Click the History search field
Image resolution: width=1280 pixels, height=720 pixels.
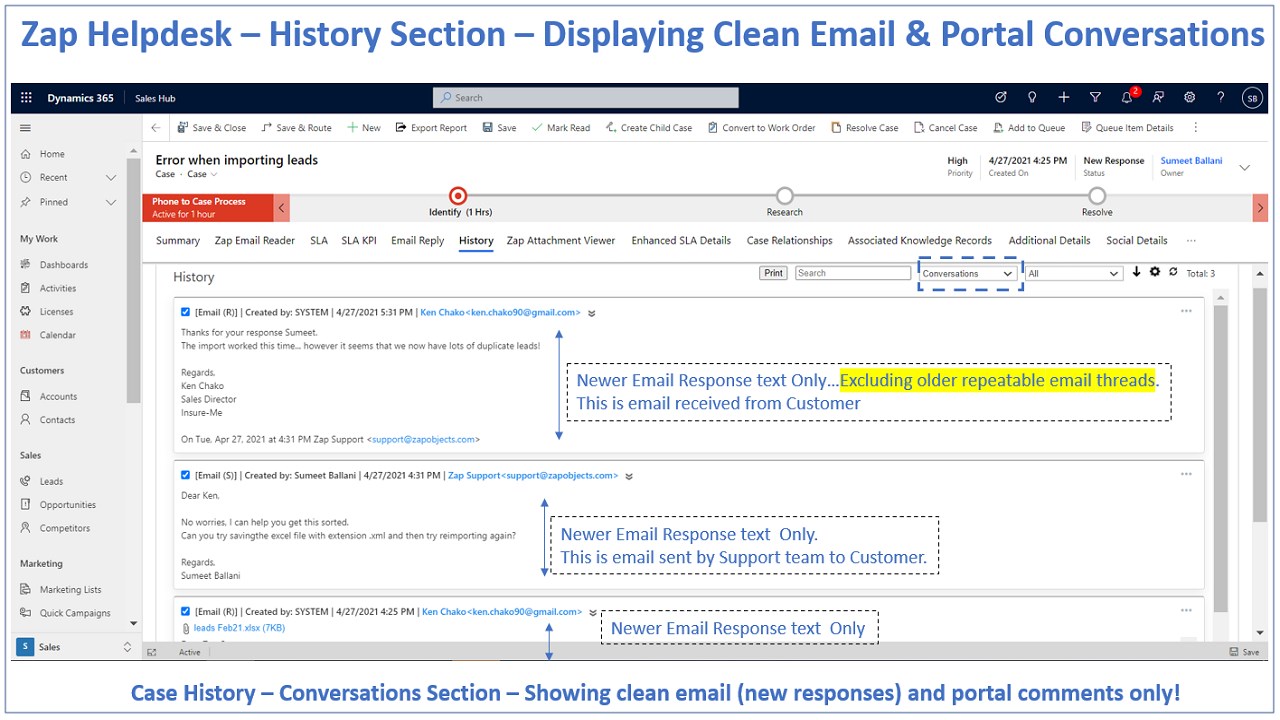click(853, 273)
